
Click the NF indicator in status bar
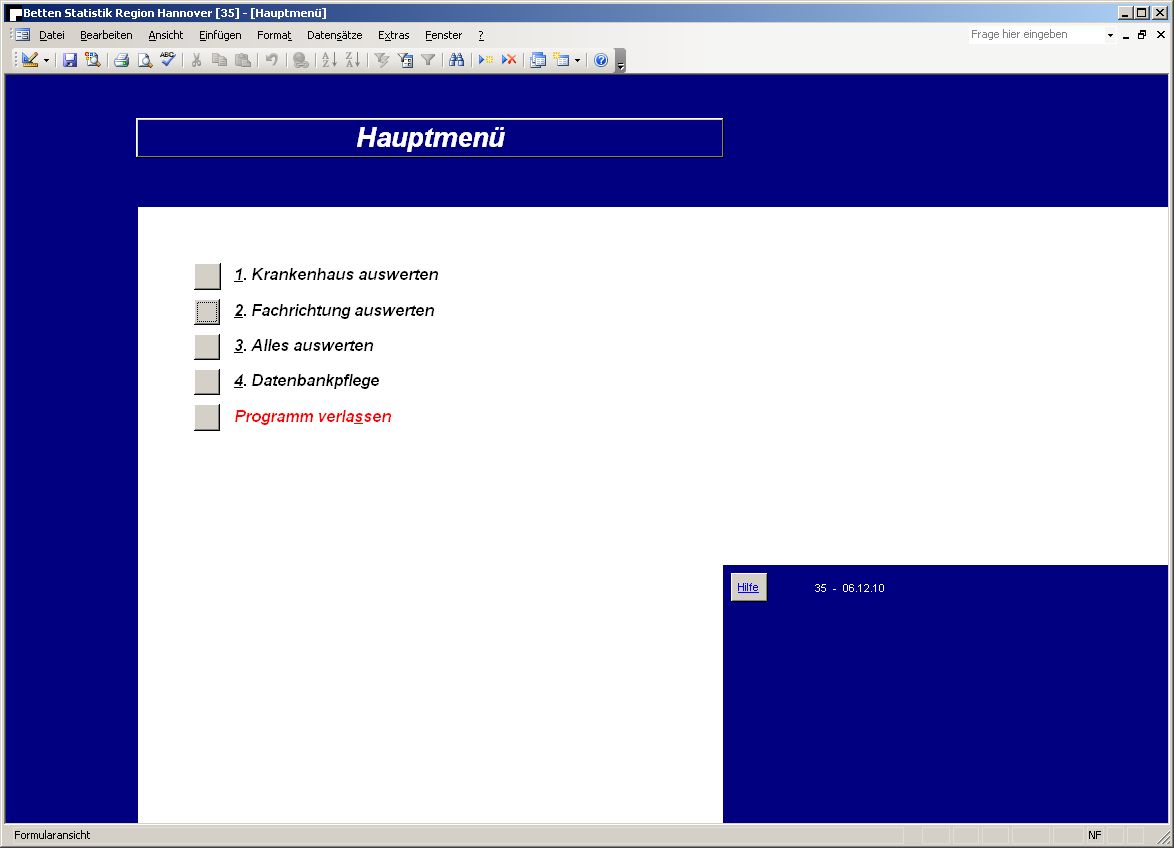pyautogui.click(x=1095, y=835)
